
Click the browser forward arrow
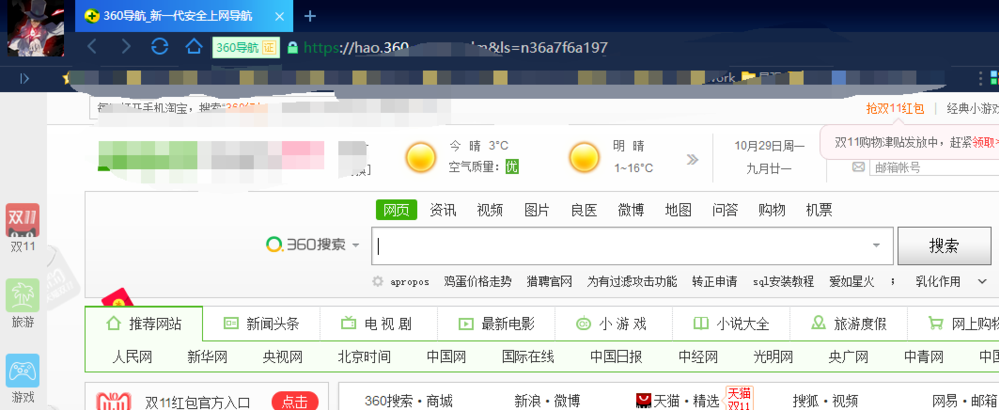click(126, 46)
